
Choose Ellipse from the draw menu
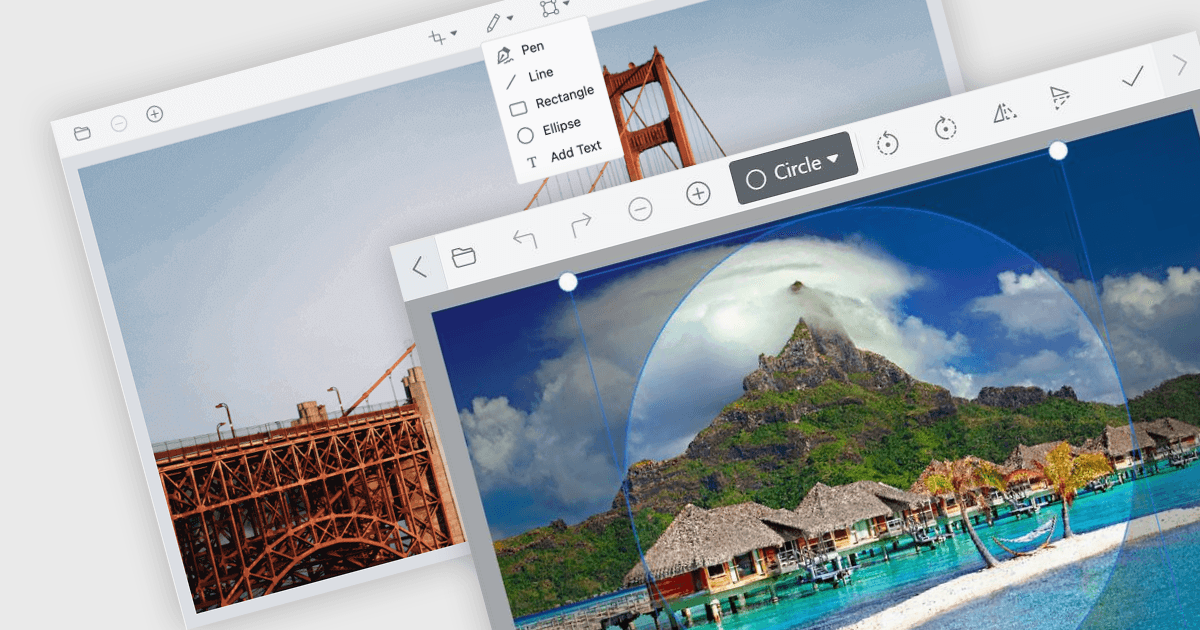549,131
